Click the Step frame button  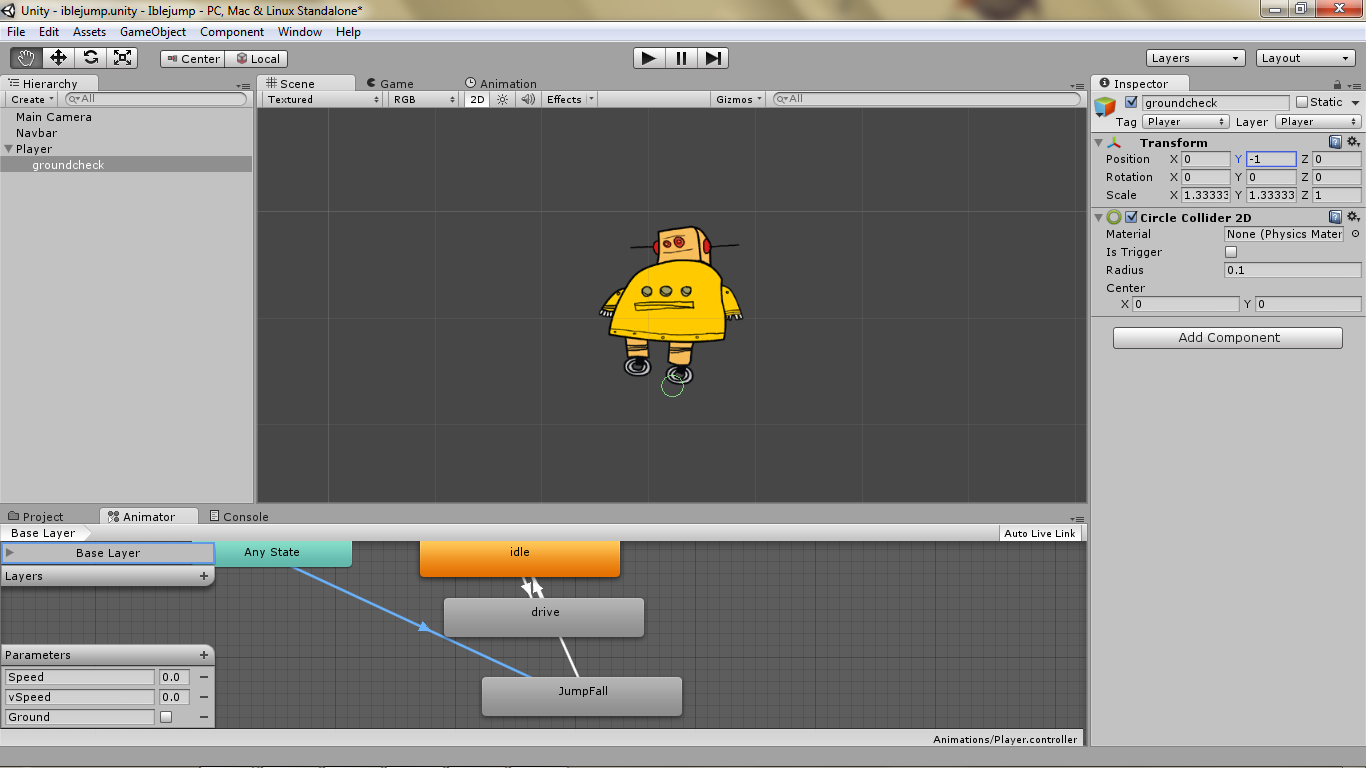[x=713, y=58]
